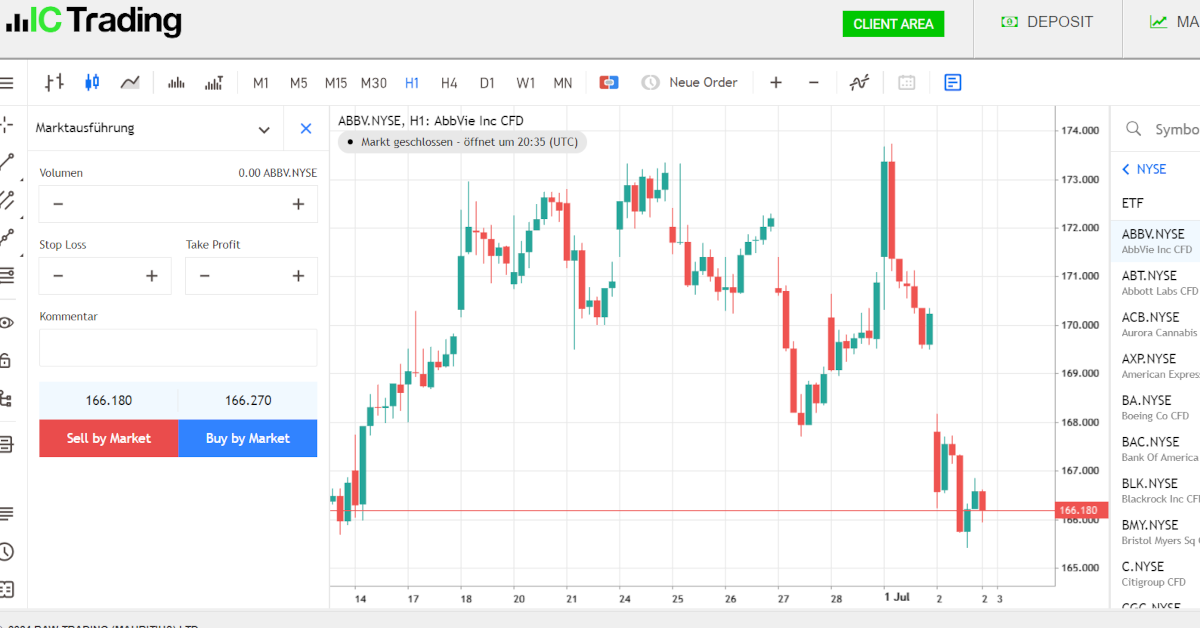Click the Kommentar text field
The height and width of the screenshot is (628, 1200).
tap(178, 348)
